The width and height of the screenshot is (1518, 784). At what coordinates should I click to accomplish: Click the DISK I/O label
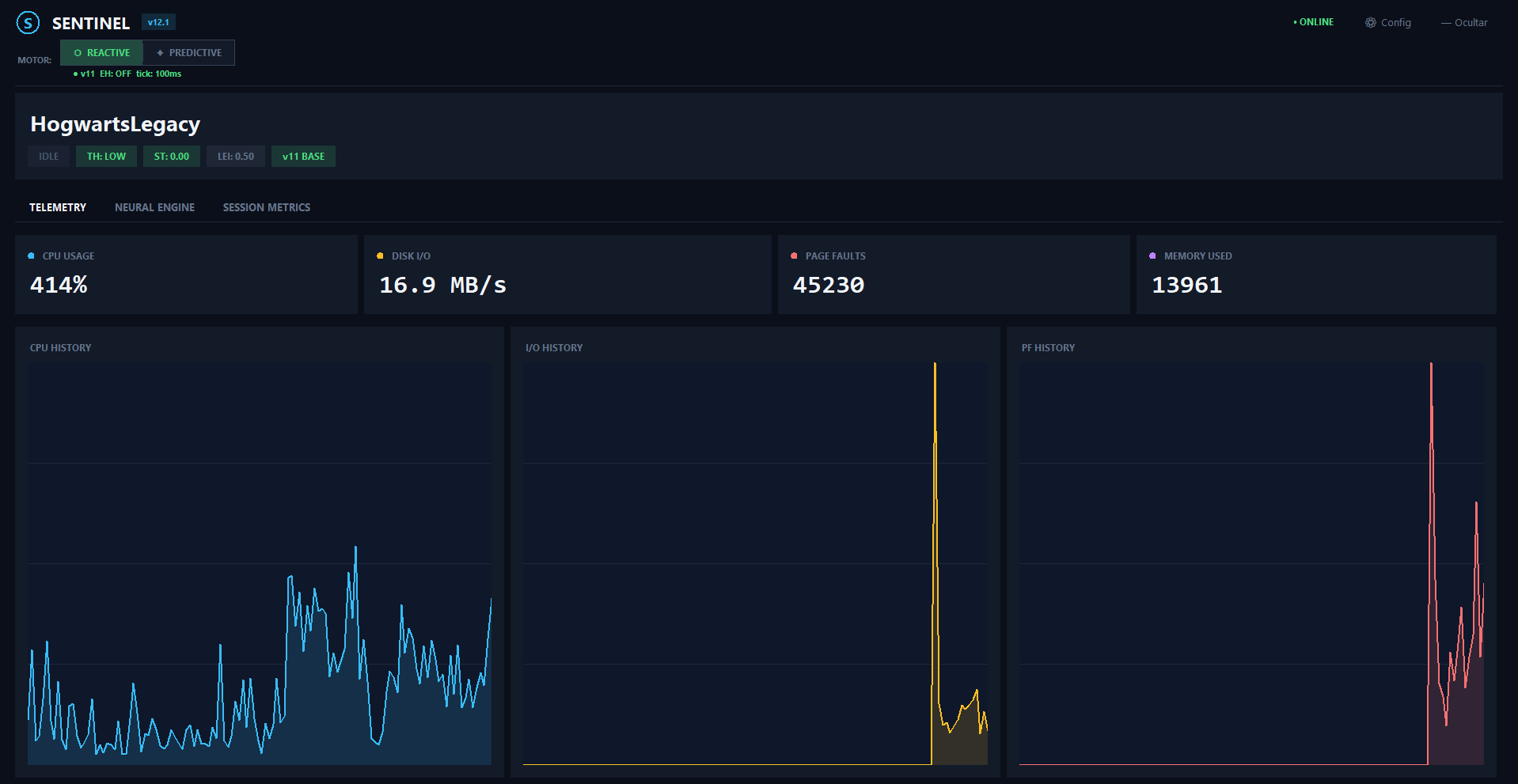tap(411, 256)
